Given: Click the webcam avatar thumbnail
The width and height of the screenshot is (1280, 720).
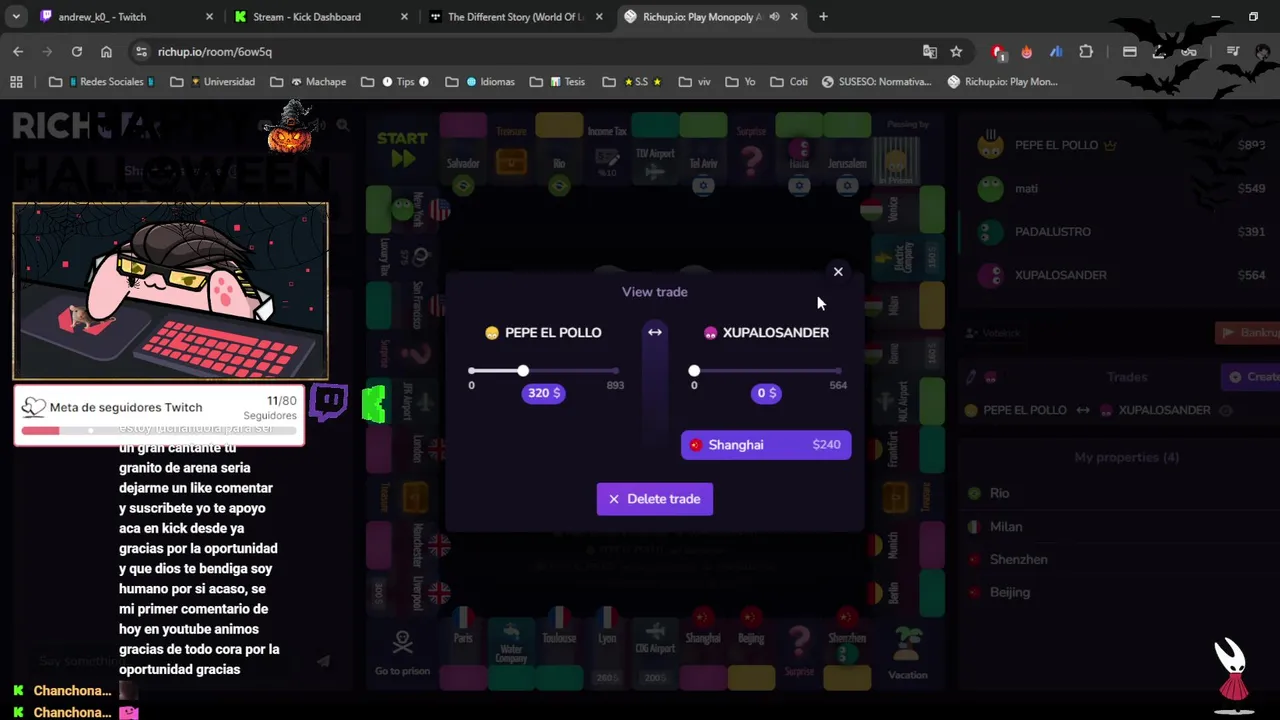Looking at the screenshot, I should point(170,291).
